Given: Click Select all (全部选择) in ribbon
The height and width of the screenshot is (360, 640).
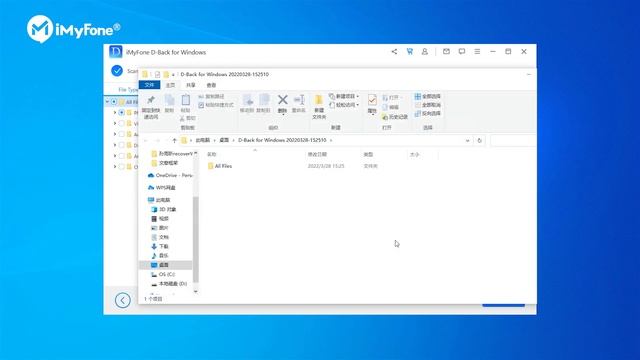Looking at the screenshot, I should click(427, 97).
